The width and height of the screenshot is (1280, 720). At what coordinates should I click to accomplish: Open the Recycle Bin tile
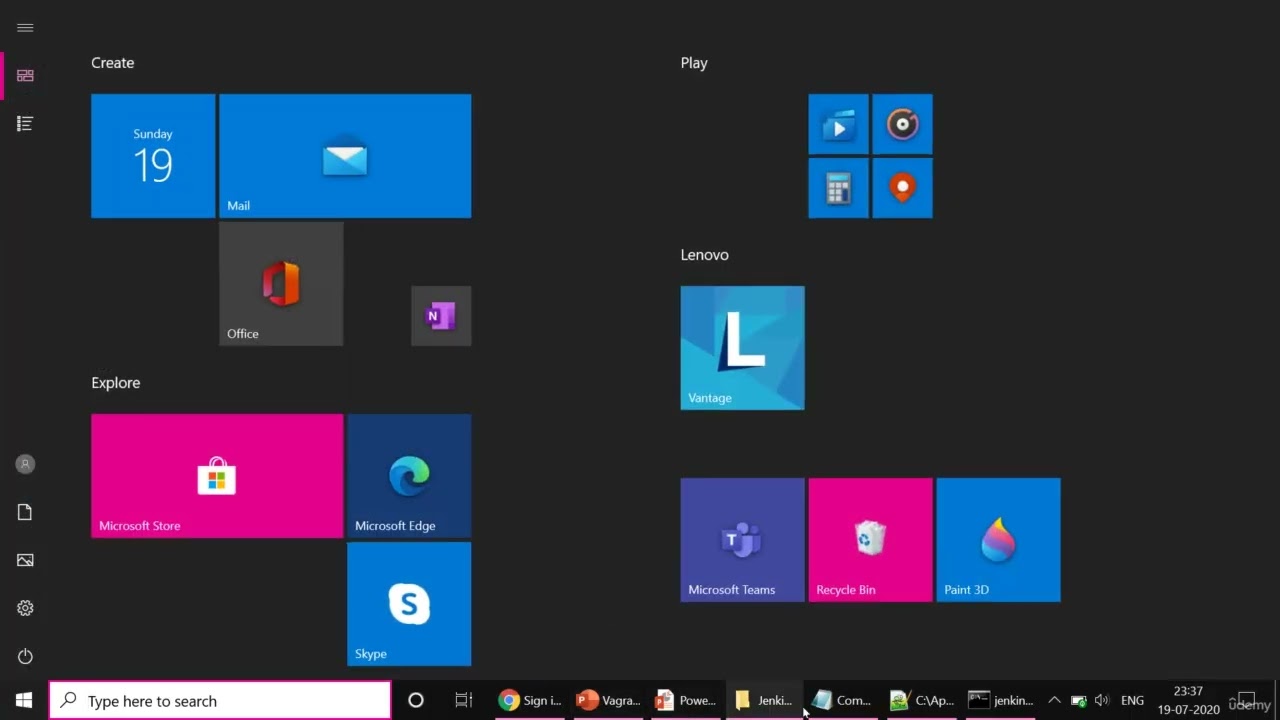pos(870,540)
